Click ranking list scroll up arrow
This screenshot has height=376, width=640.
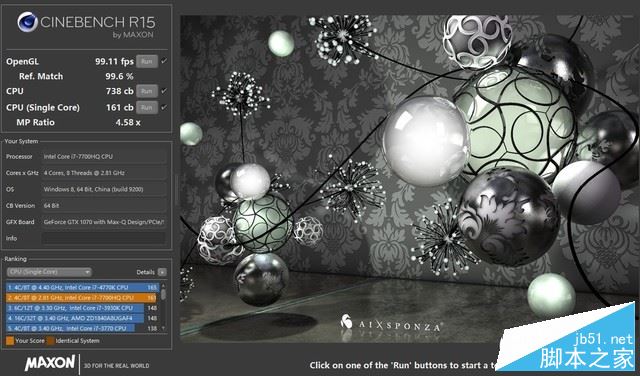click(x=163, y=285)
